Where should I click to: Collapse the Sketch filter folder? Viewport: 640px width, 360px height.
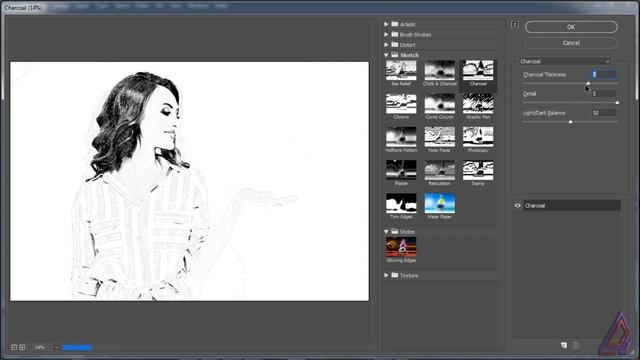tap(386, 55)
